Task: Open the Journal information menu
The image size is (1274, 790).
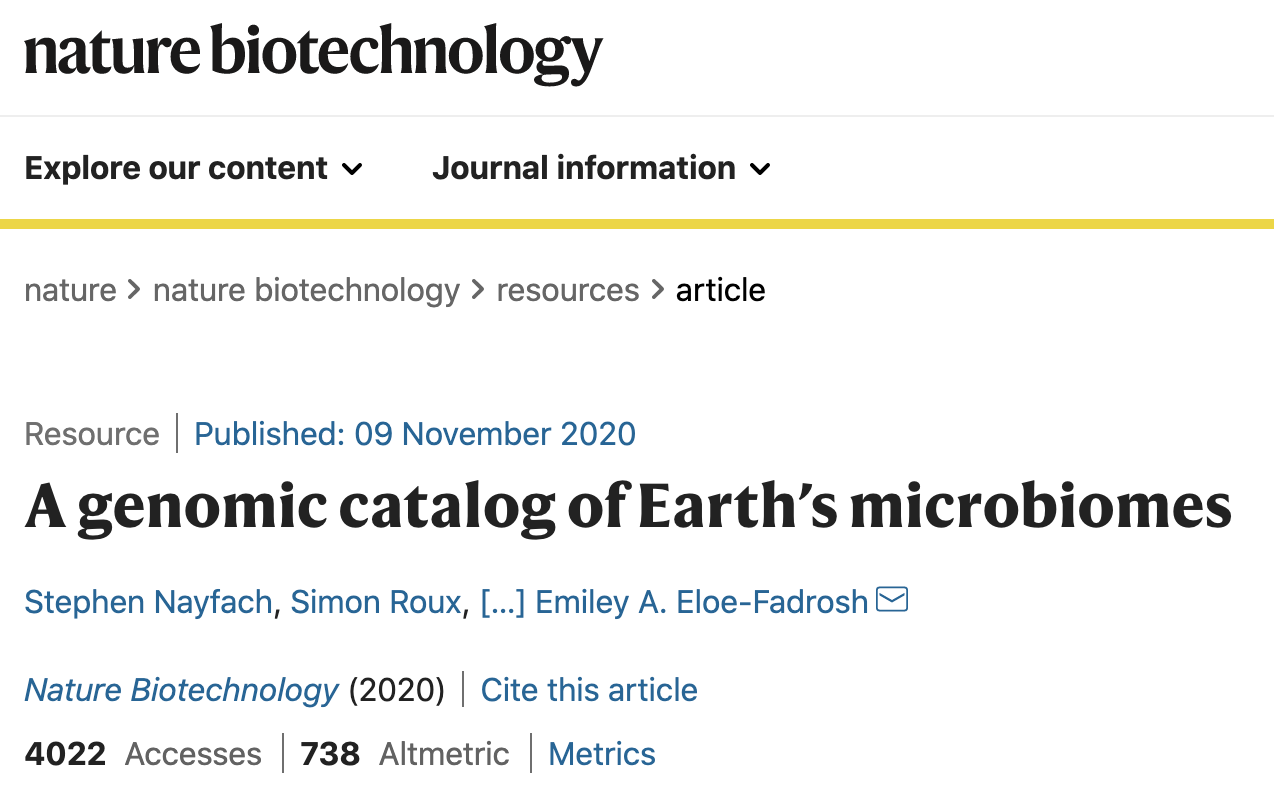Action: 601,168
